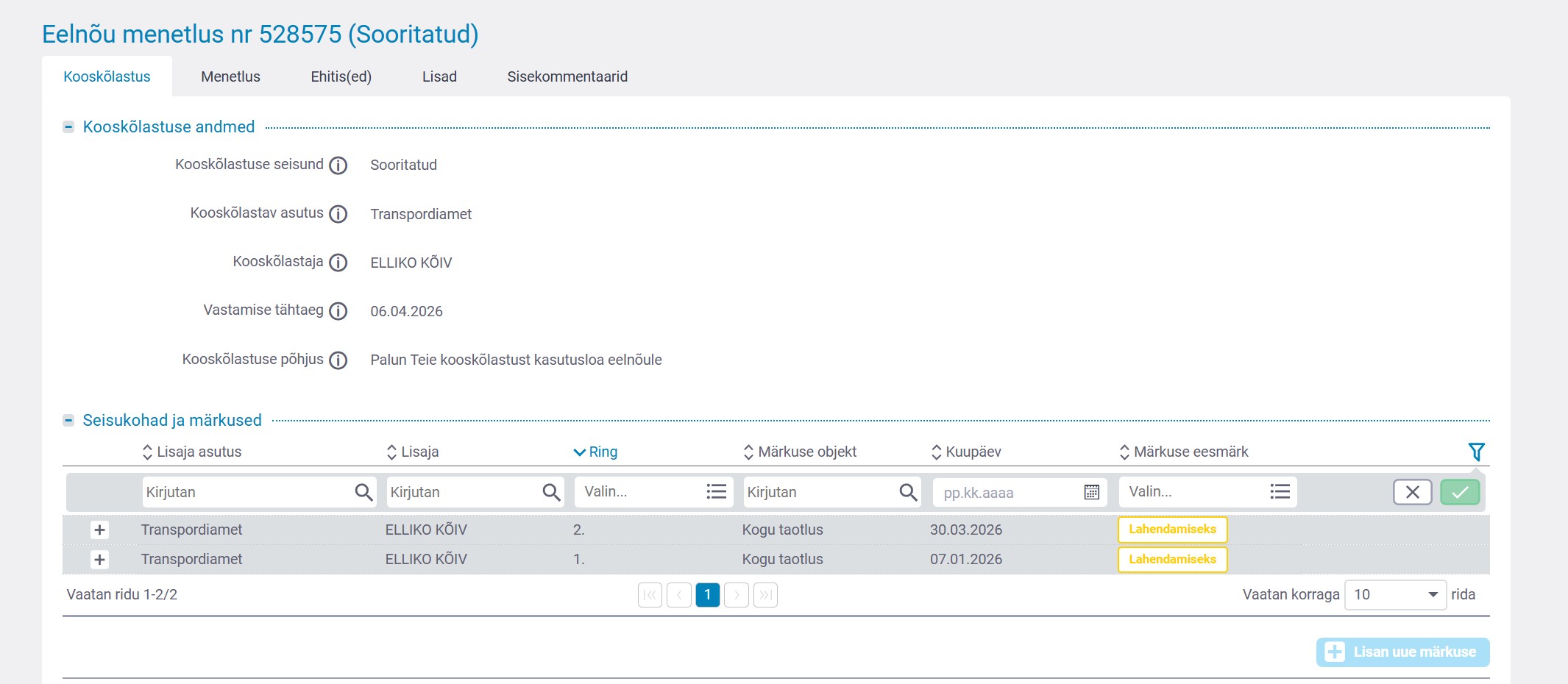
Task: Click search icon in Märkuse objekt filter
Action: pos(908,492)
